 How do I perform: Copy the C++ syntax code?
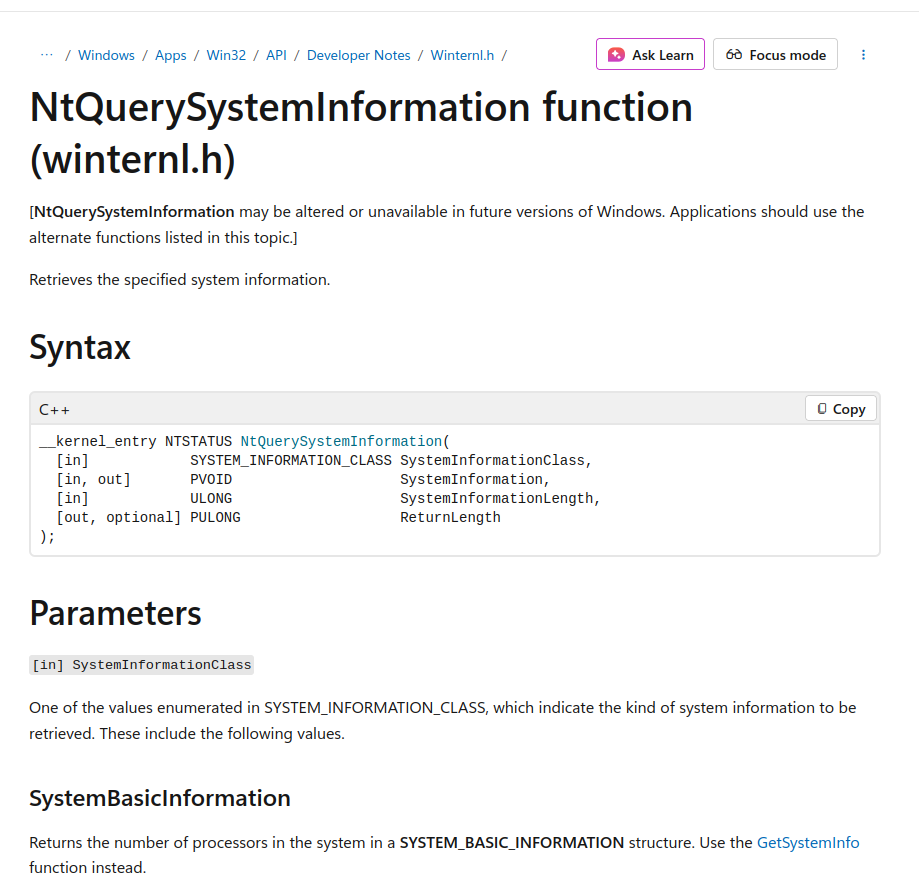(840, 409)
